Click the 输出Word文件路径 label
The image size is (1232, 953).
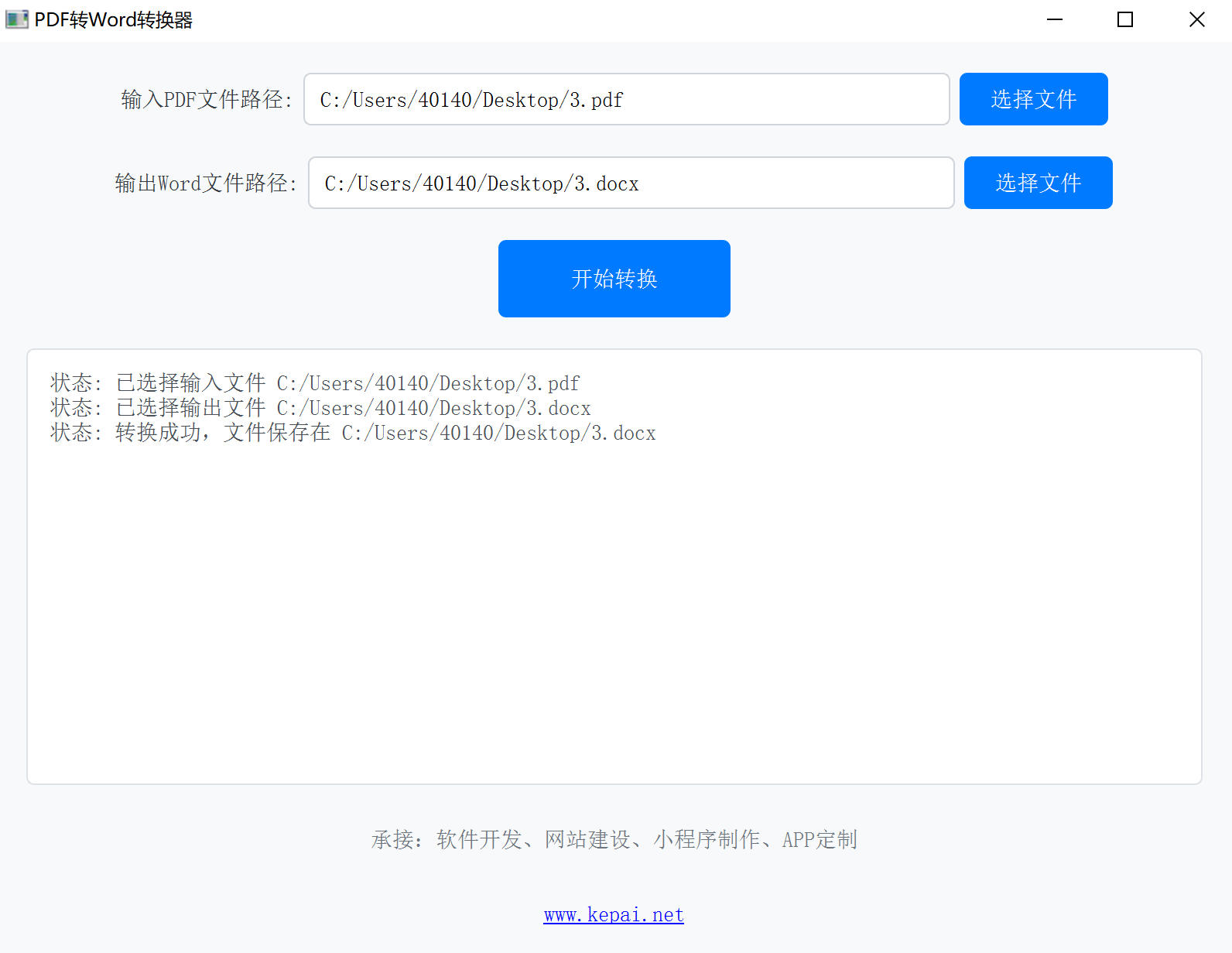(x=206, y=183)
